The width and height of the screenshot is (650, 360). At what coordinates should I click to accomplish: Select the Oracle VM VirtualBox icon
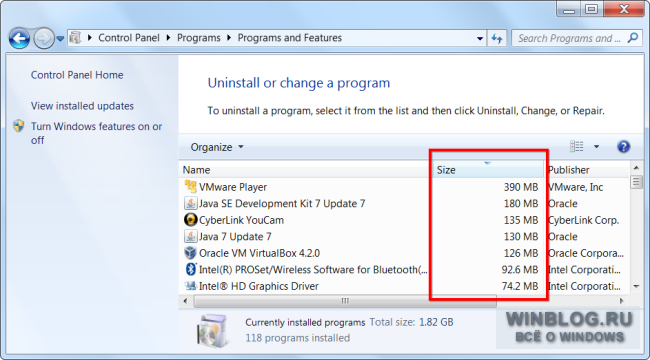point(190,253)
